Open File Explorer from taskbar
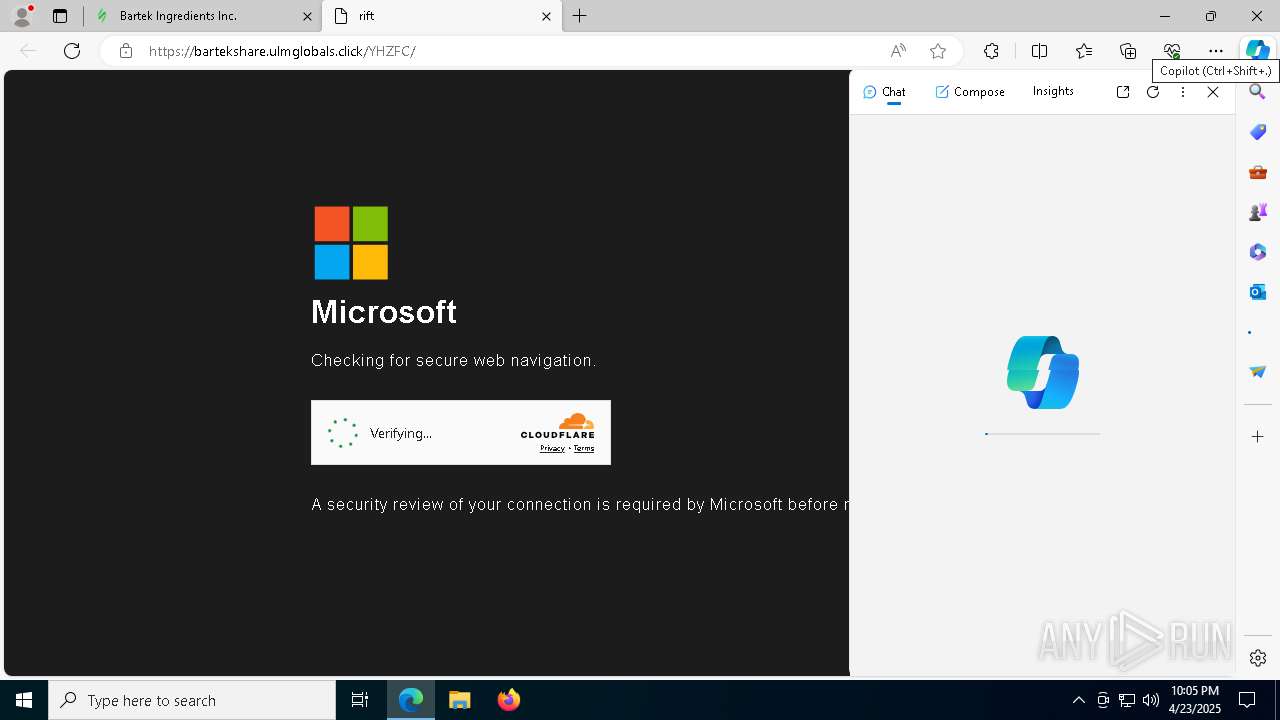1280x720 pixels. [460, 700]
